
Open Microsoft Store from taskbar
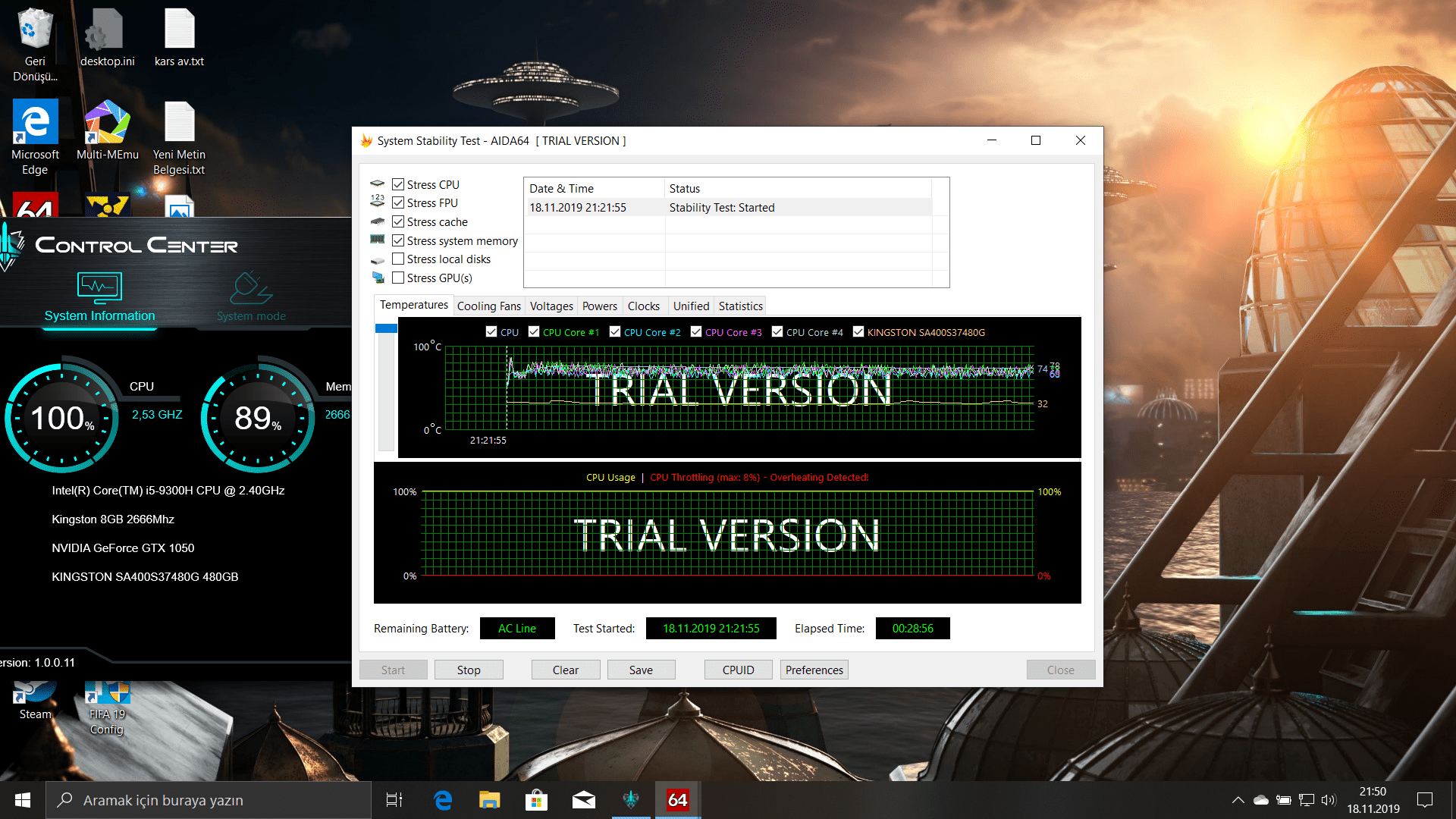click(x=536, y=799)
